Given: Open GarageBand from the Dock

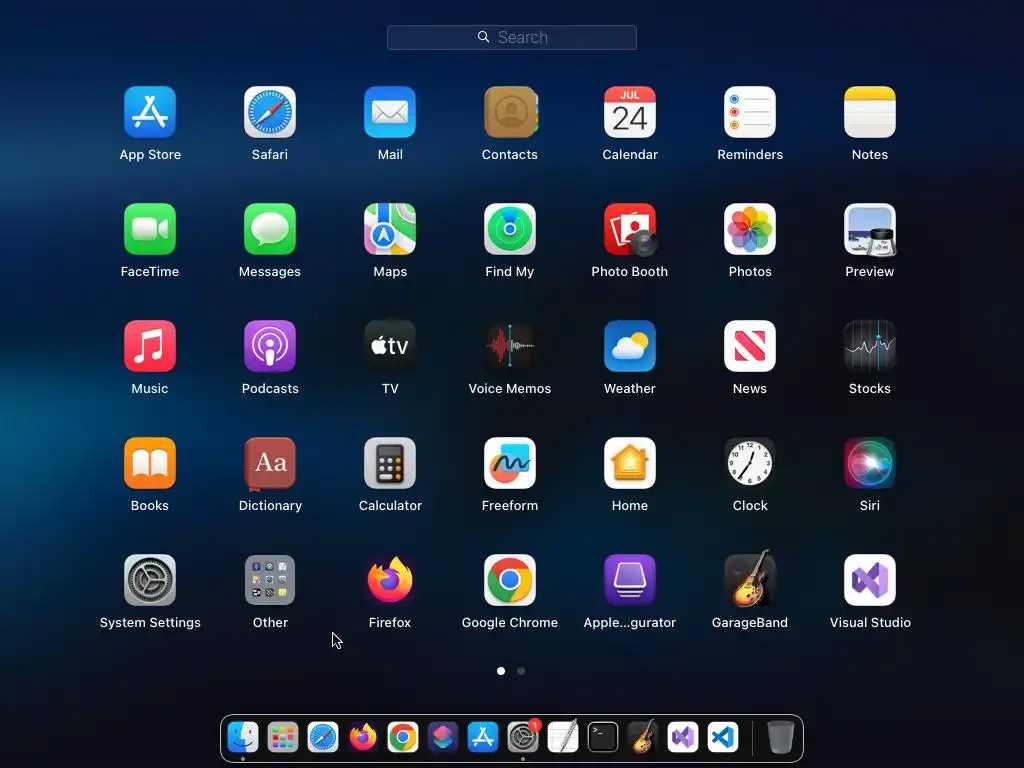Looking at the screenshot, I should point(643,737).
